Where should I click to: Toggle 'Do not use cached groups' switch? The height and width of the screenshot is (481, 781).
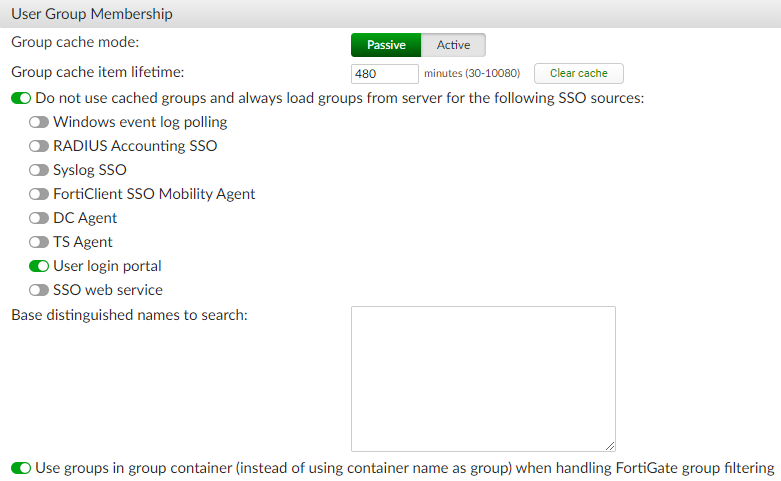[x=21, y=98]
